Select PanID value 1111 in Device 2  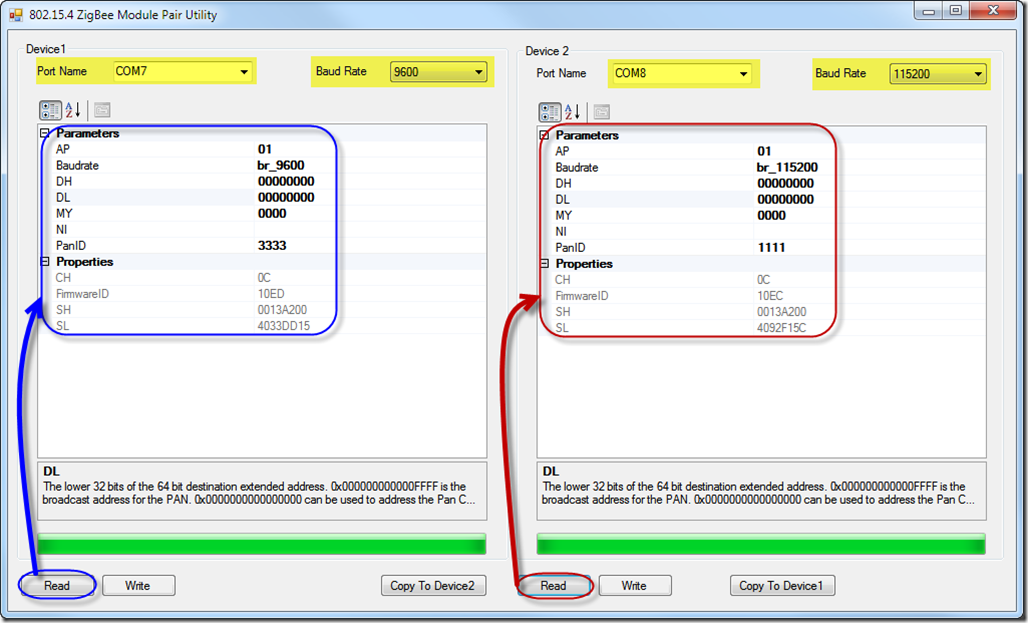point(771,248)
